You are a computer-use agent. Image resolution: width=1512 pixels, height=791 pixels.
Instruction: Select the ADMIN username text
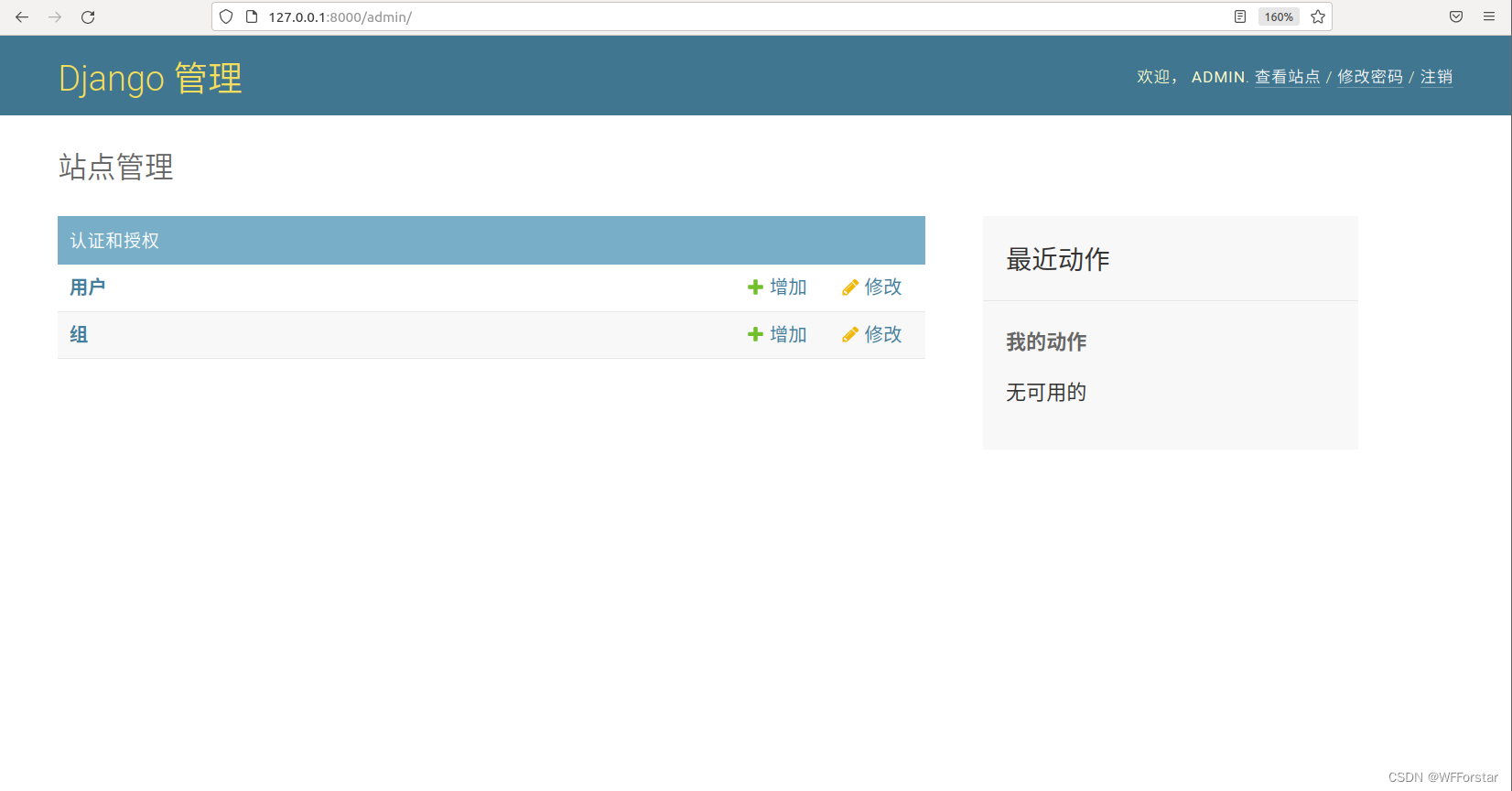[1218, 77]
